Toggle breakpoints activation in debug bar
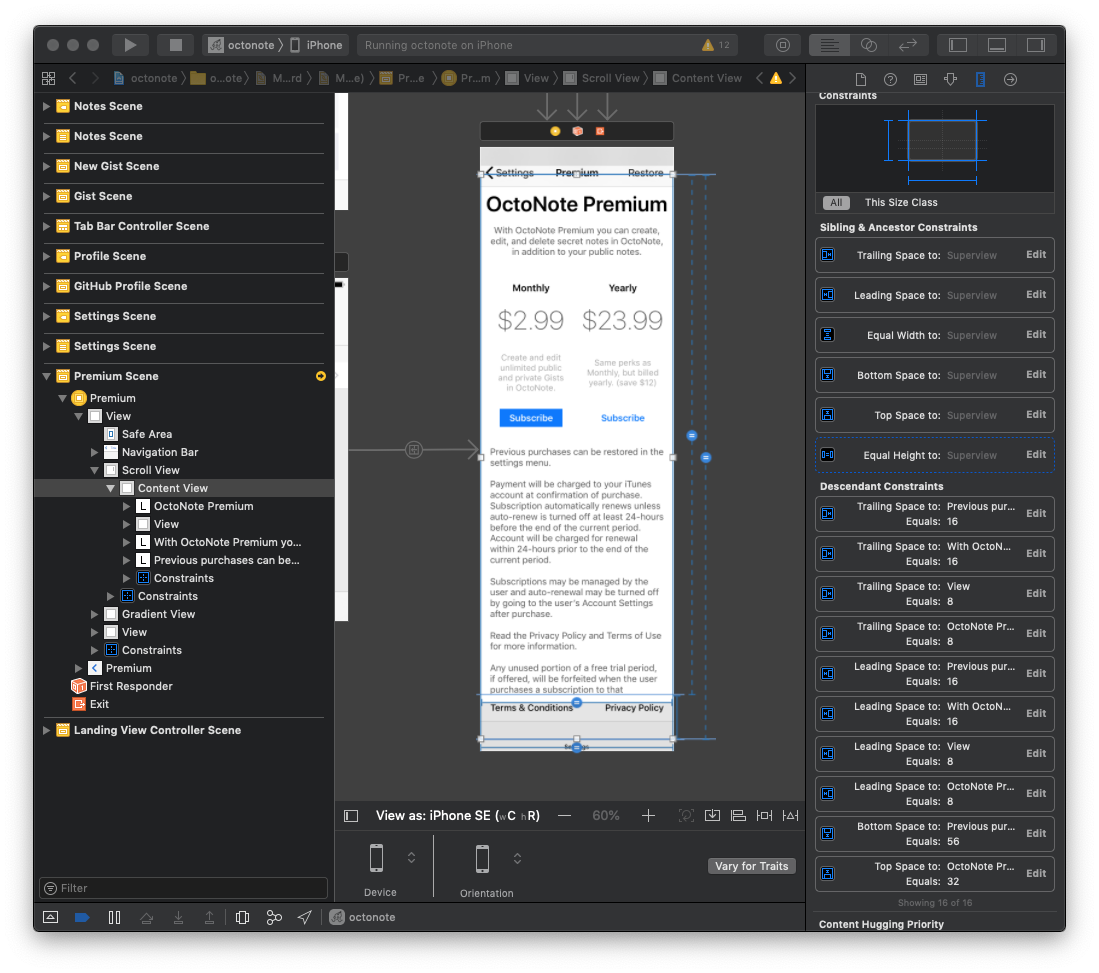 pyautogui.click(x=82, y=917)
